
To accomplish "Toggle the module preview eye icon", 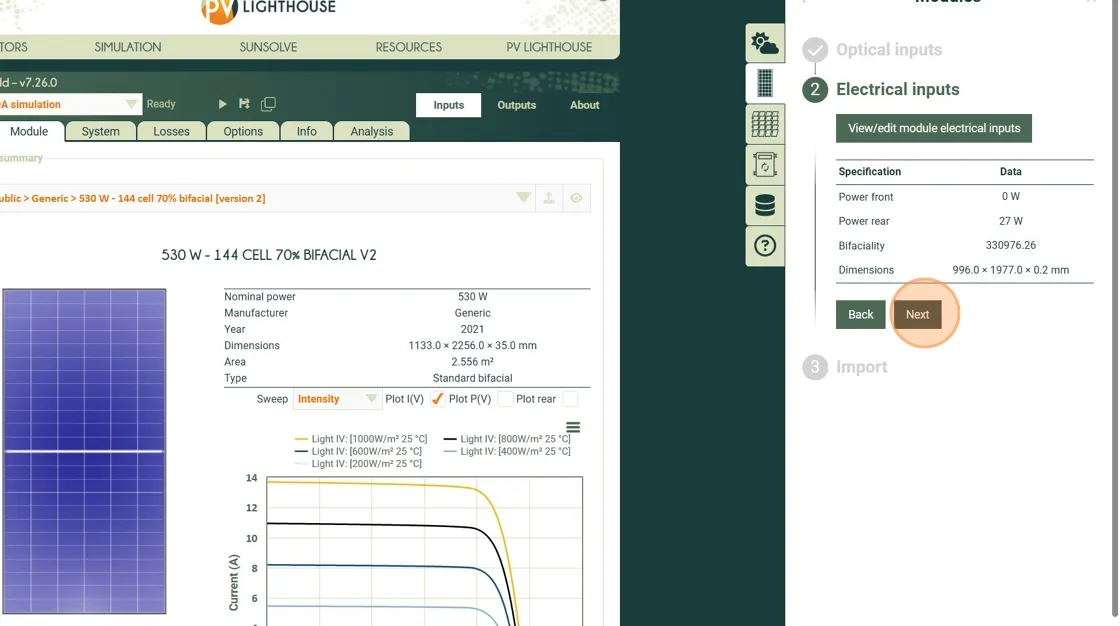I will 577,198.
